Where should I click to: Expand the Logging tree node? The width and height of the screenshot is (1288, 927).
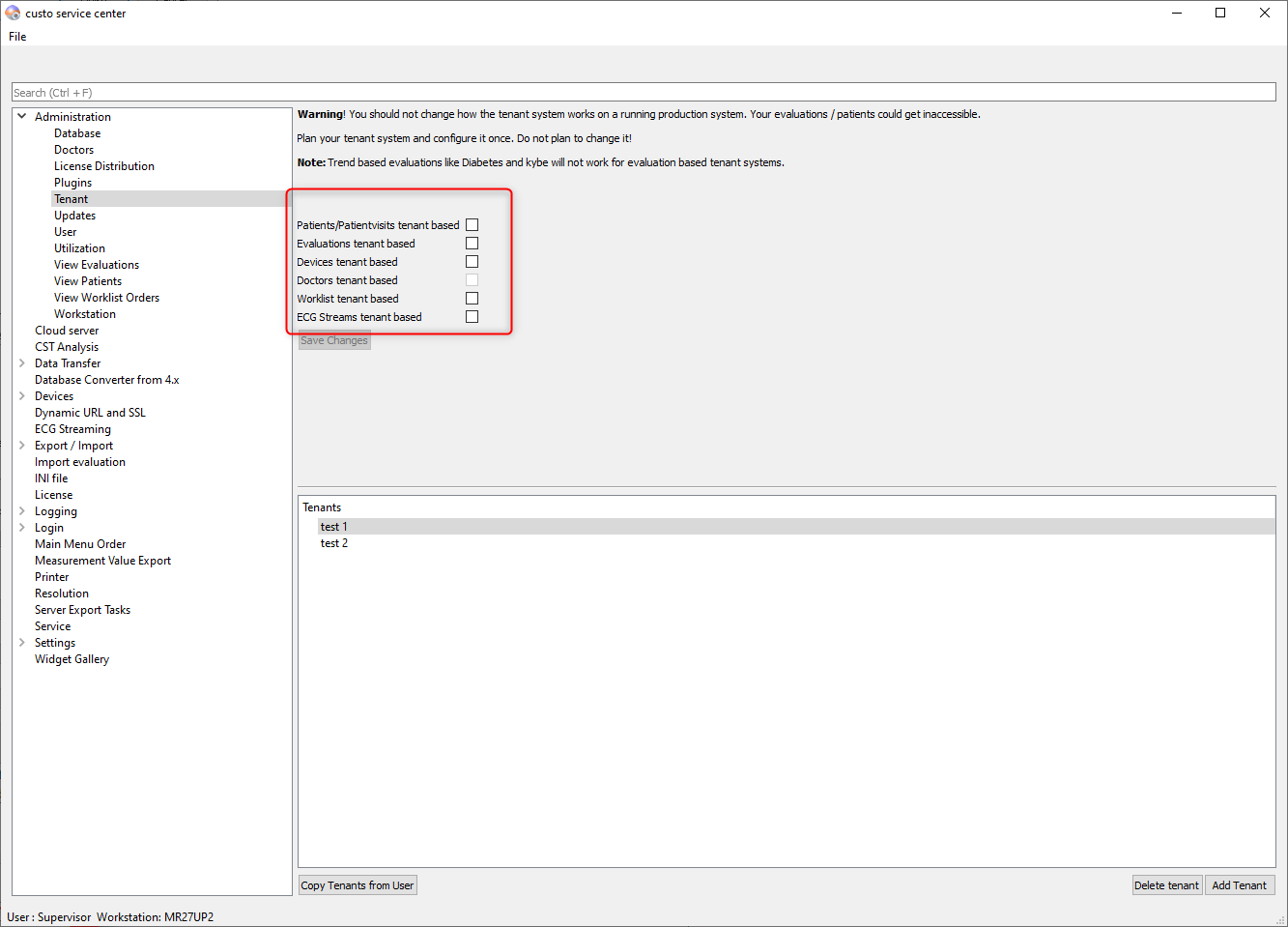22,511
